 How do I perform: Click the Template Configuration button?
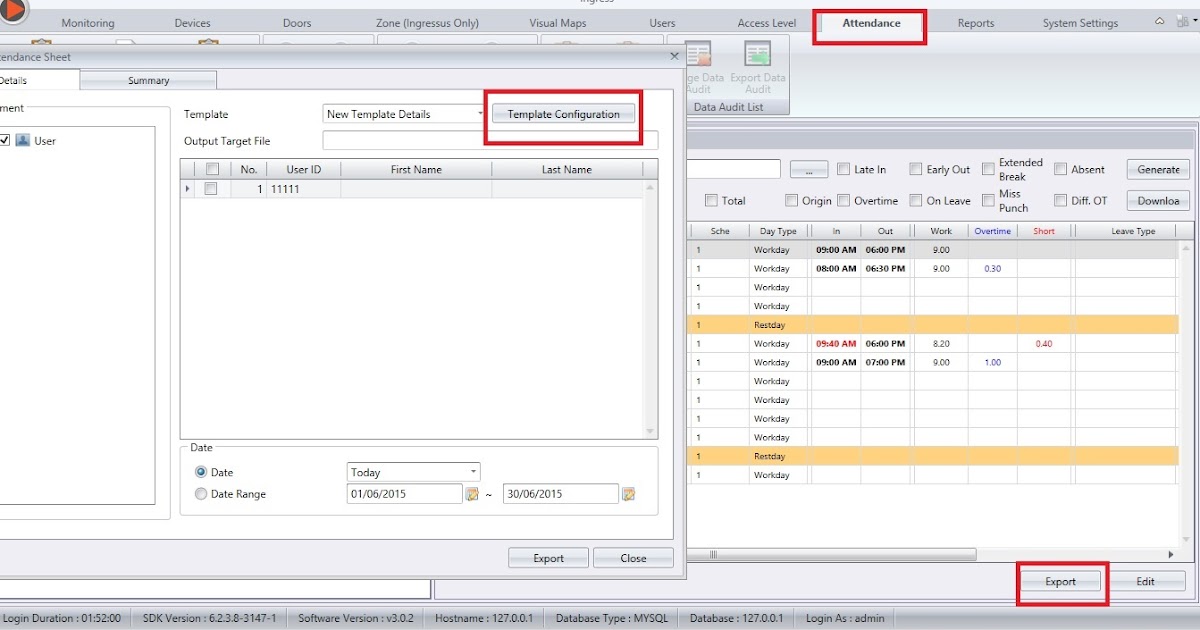(x=563, y=114)
